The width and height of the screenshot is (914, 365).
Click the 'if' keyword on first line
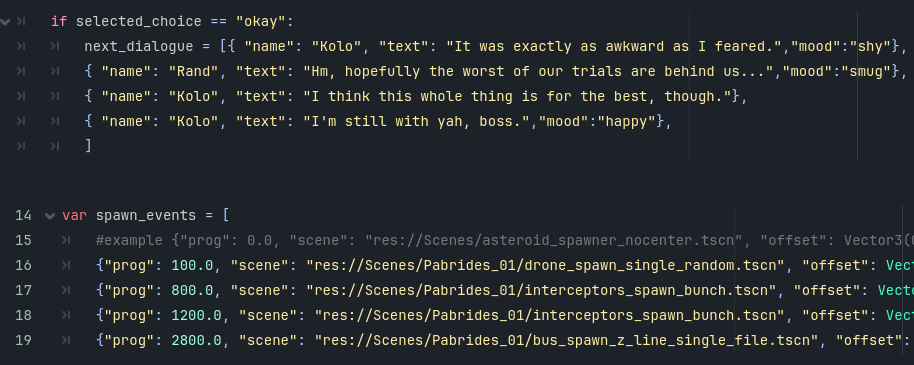pos(59,22)
